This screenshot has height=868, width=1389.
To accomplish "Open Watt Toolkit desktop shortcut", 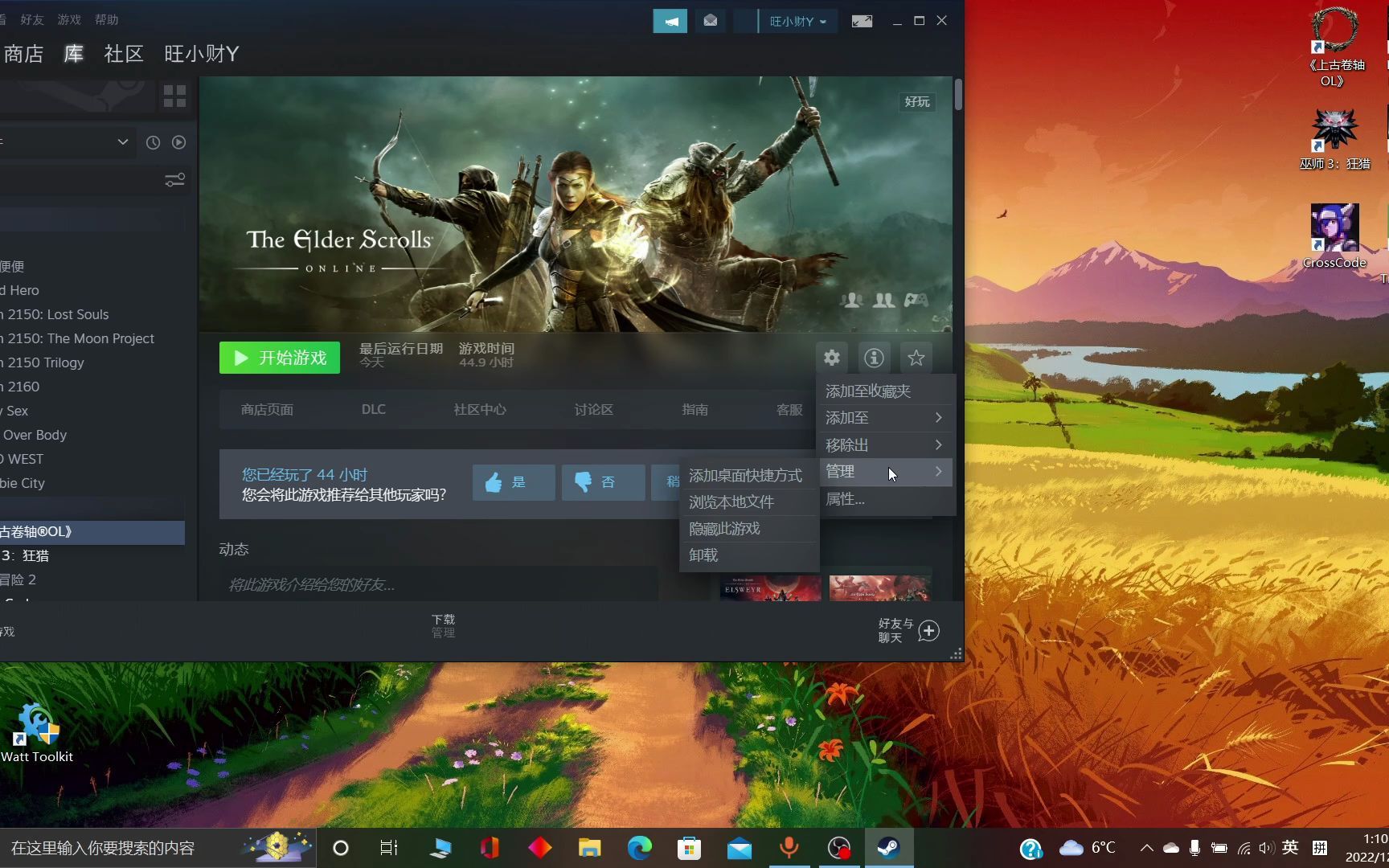I will 36,731.
